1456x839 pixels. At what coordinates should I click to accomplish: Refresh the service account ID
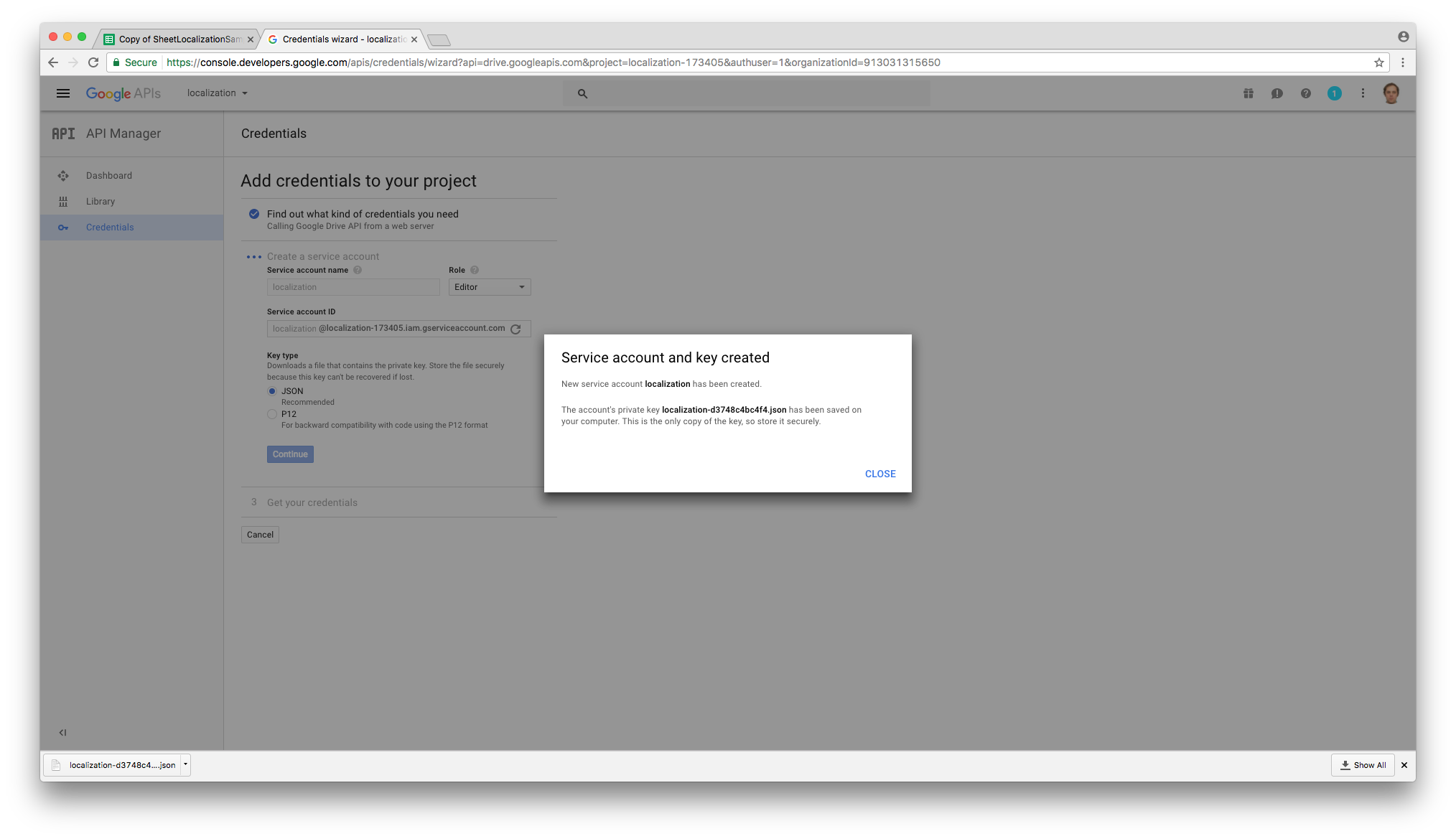pyautogui.click(x=515, y=329)
